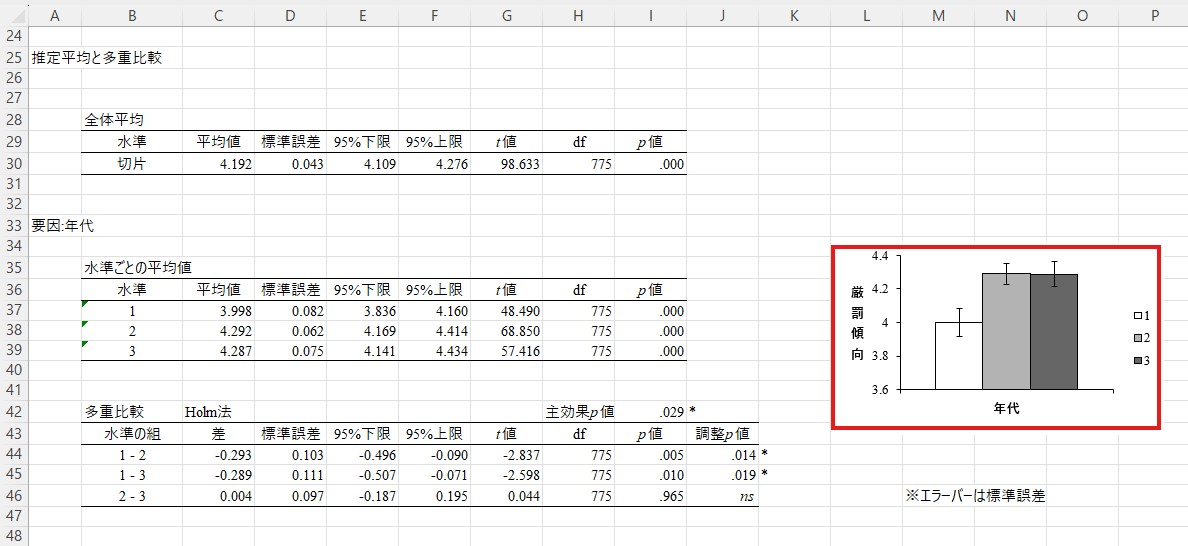
Task: Select column C header
Action: coord(218,13)
